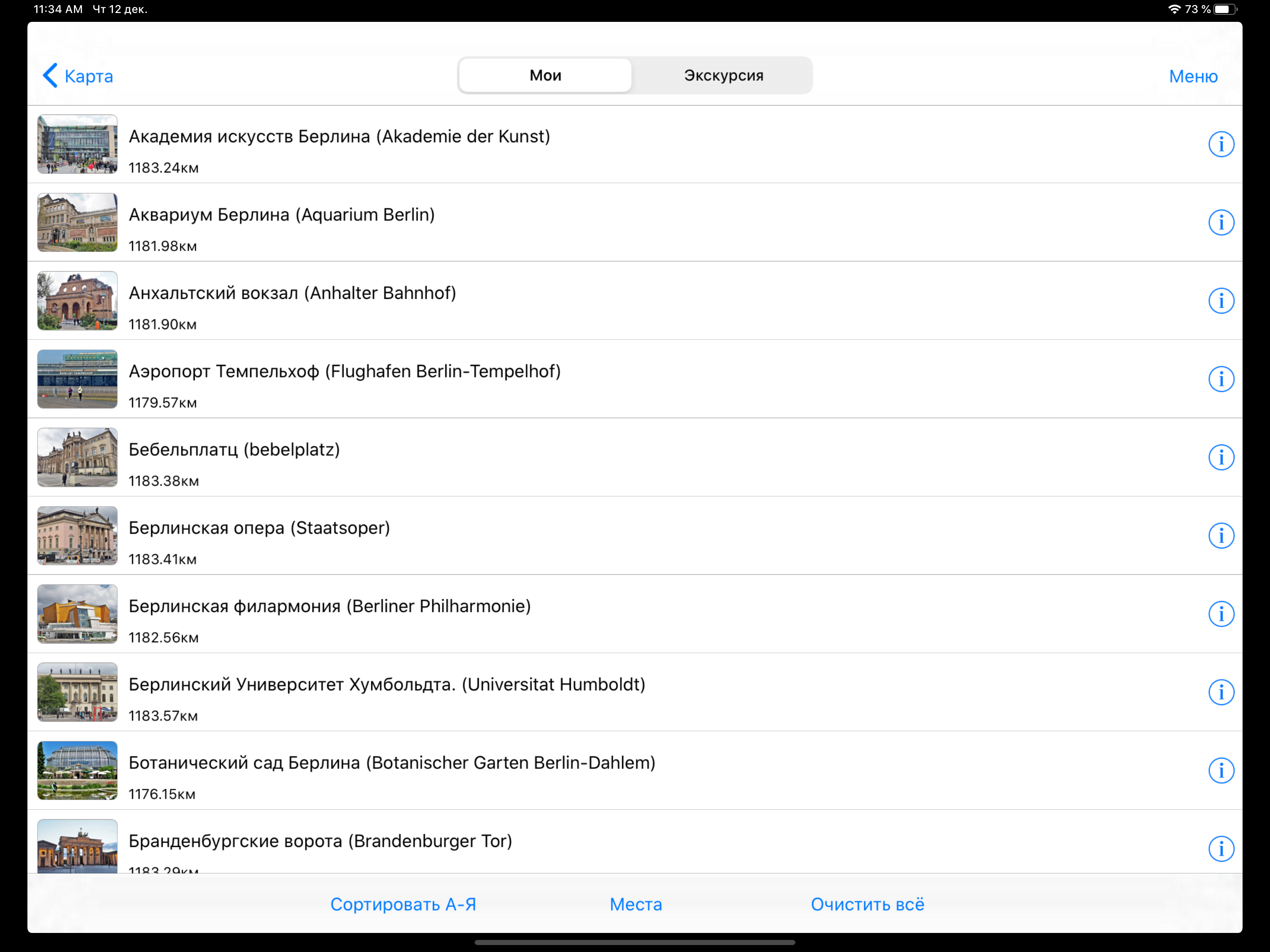
Task: Tap the Wi-Fi status icon
Action: [1174, 9]
